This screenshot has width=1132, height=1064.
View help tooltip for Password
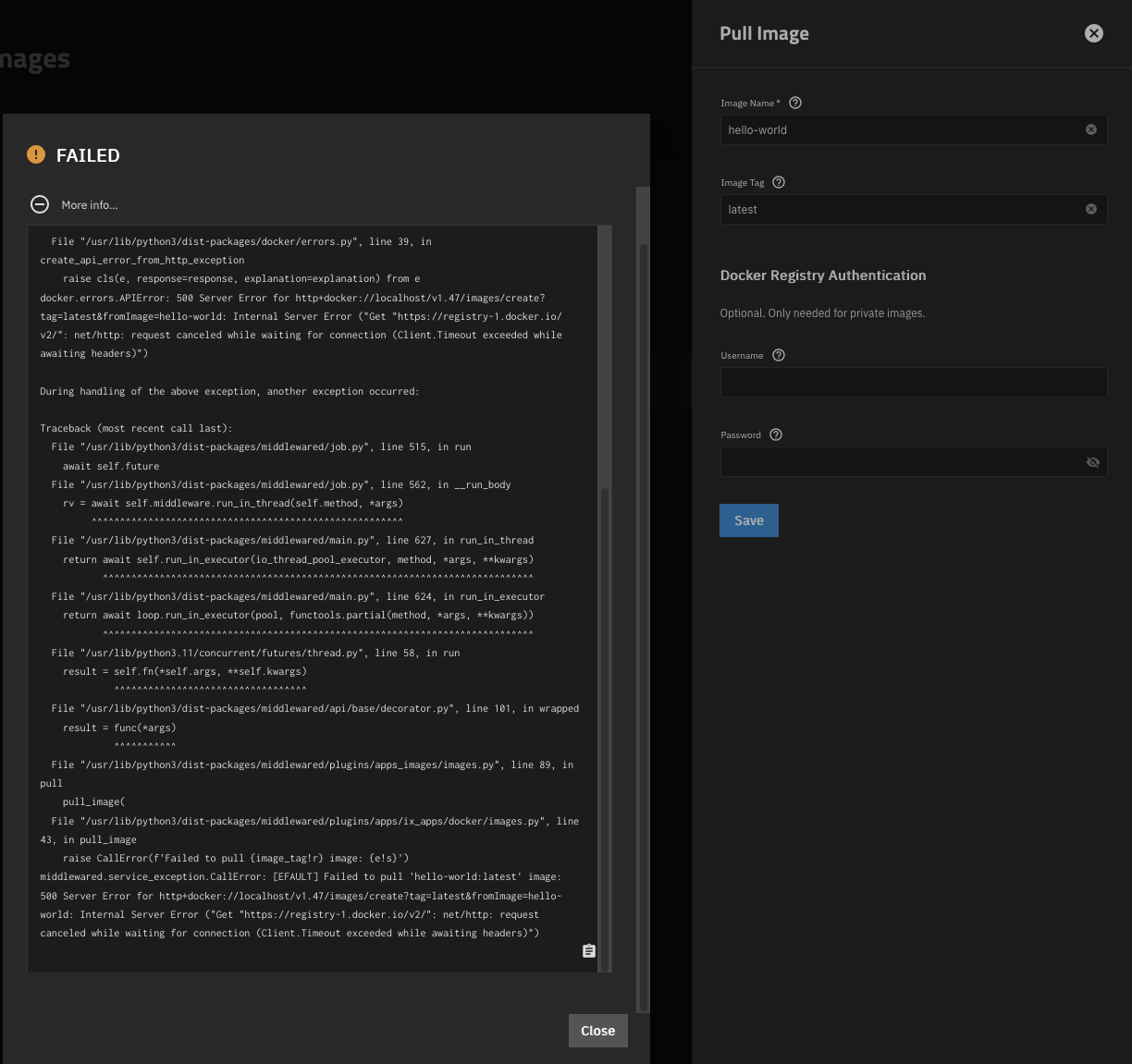(x=776, y=434)
